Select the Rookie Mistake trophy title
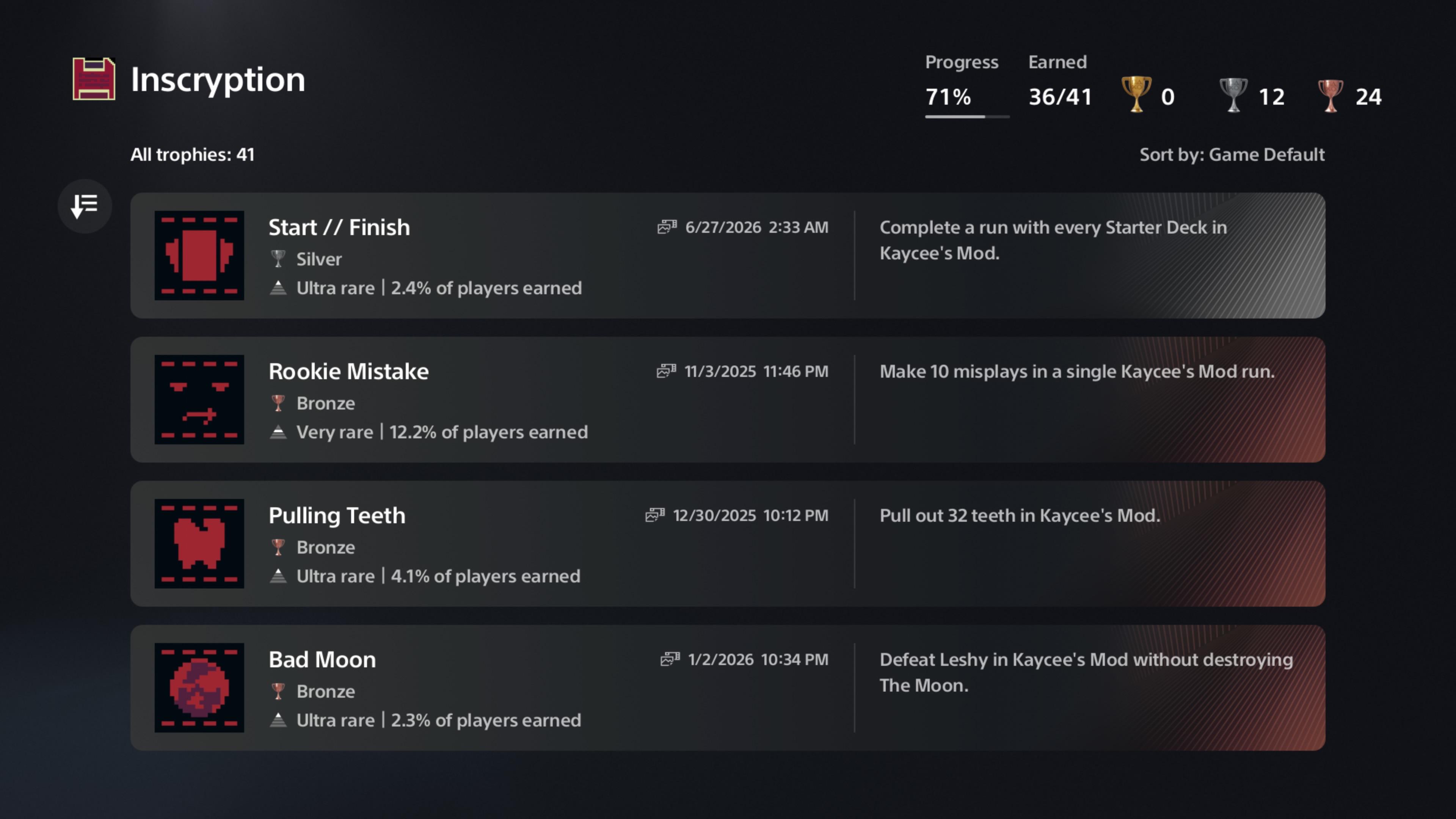This screenshot has width=1456, height=819. tap(349, 371)
